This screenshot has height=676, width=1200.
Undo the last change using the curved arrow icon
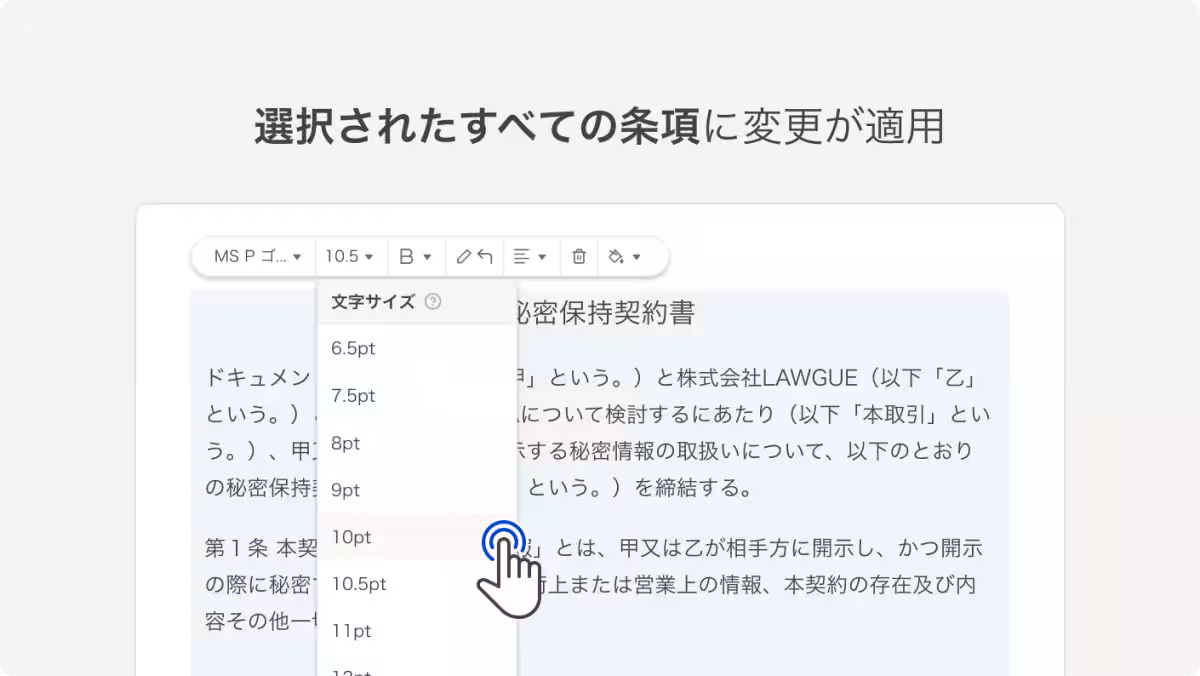[x=485, y=257]
